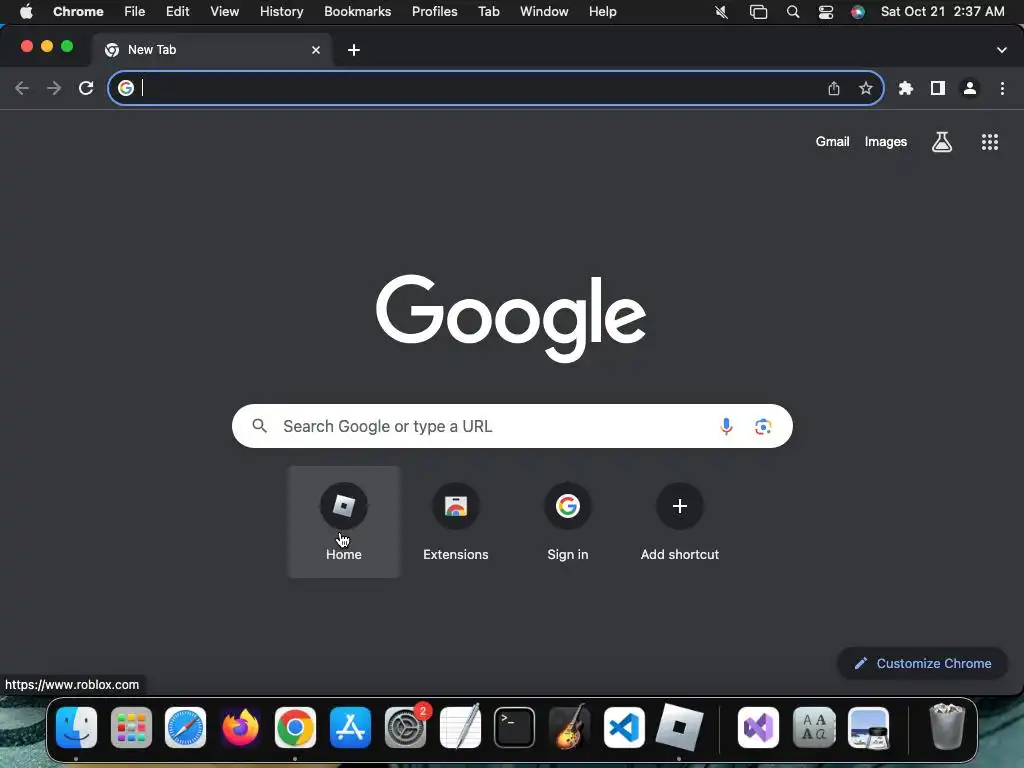This screenshot has height=768, width=1024.
Task: Click the Add shortcut plus tile
Action: [x=680, y=521]
